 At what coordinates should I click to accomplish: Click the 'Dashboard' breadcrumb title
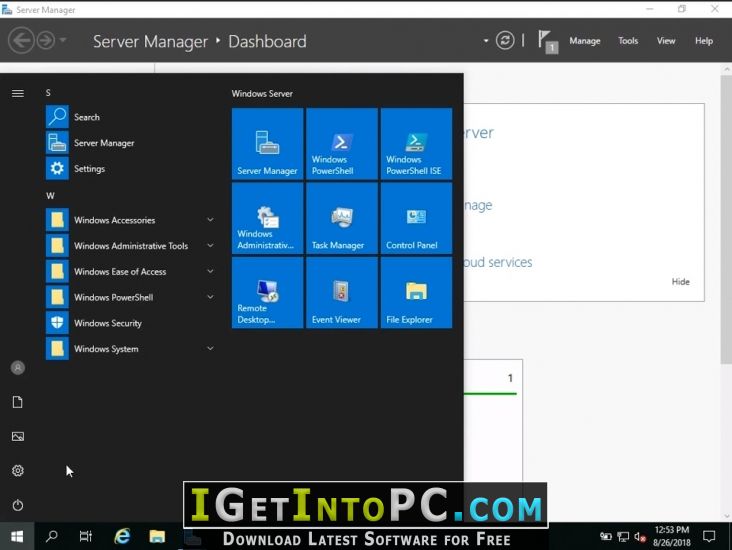267,42
